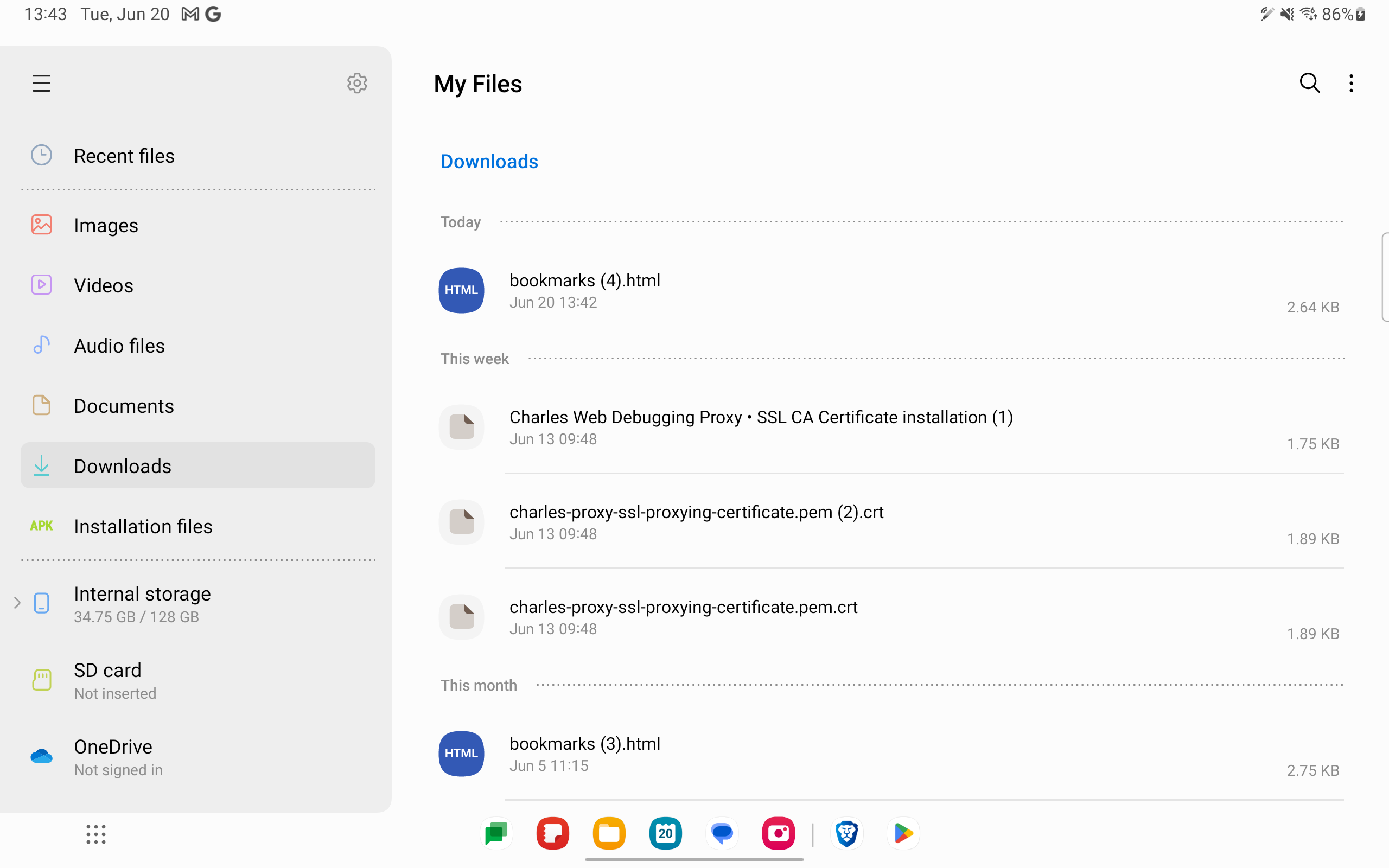This screenshot has width=1389, height=868.
Task: Open Recent files from the sidebar
Action: tap(124, 155)
